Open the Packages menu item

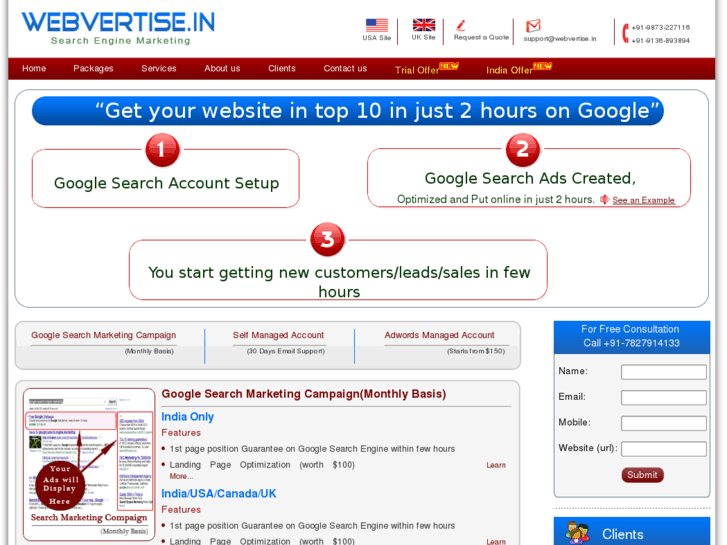pyautogui.click(x=93, y=68)
